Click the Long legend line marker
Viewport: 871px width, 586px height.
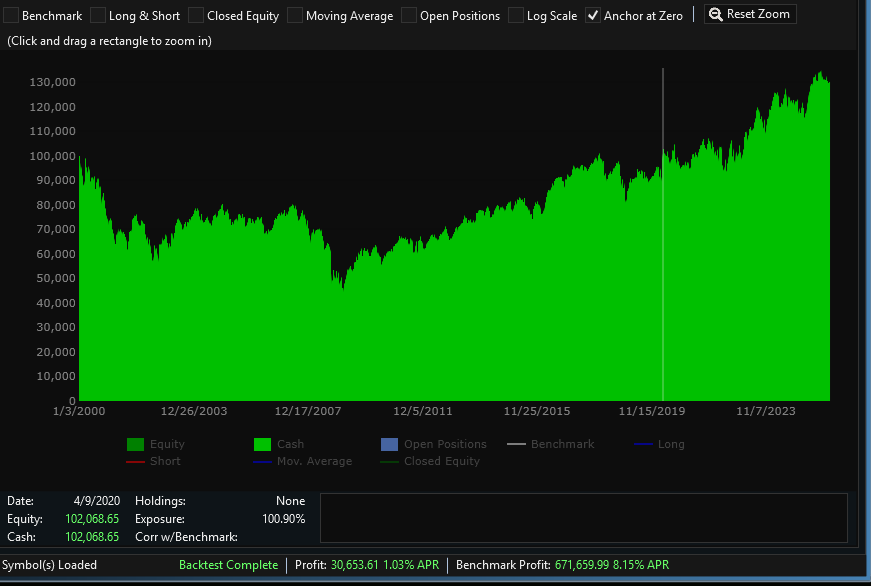(643, 444)
